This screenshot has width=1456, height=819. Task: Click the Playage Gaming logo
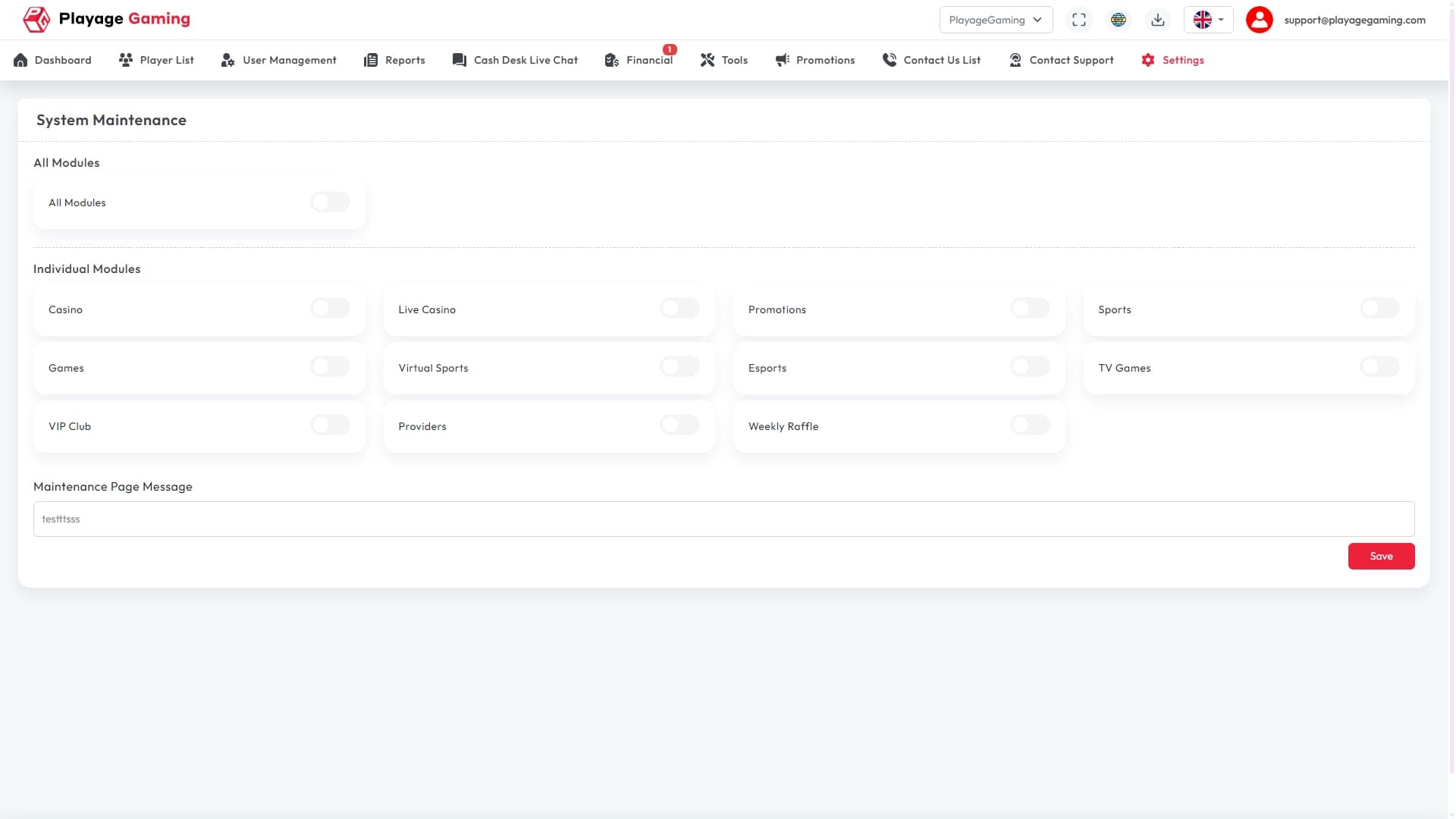point(106,19)
